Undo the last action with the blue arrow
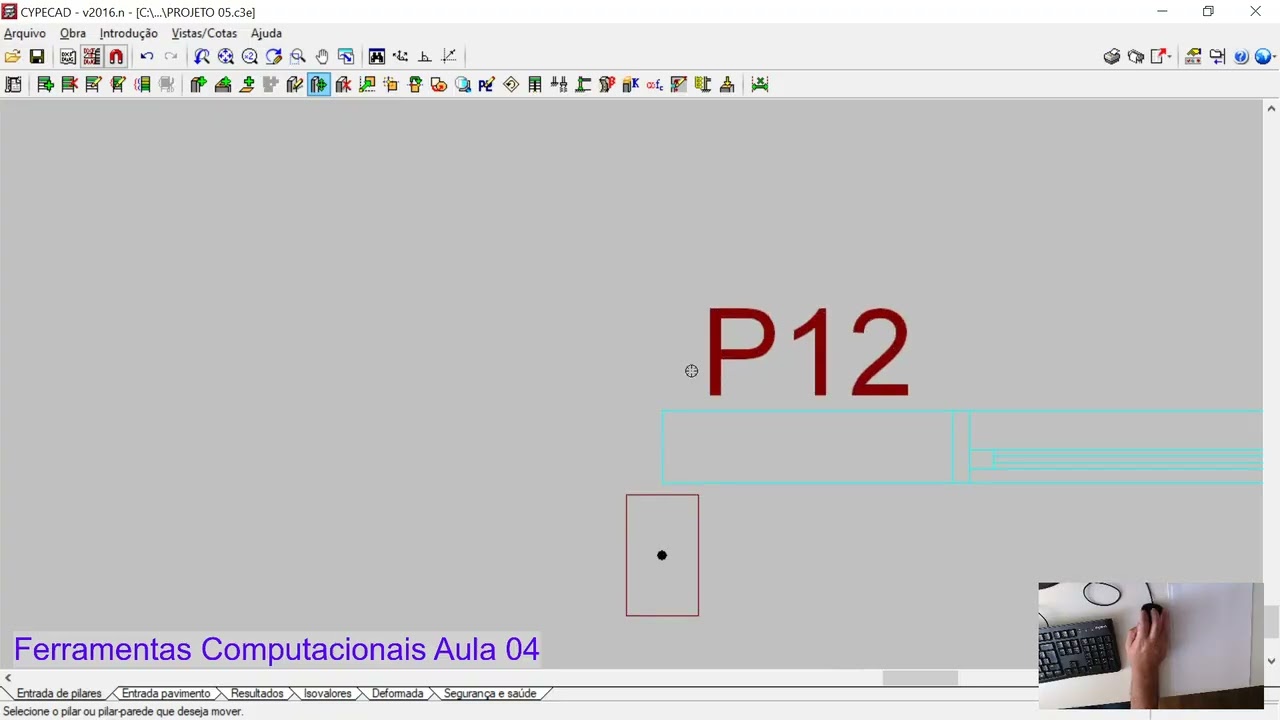Screen dimensions: 1280x720 (x=147, y=57)
